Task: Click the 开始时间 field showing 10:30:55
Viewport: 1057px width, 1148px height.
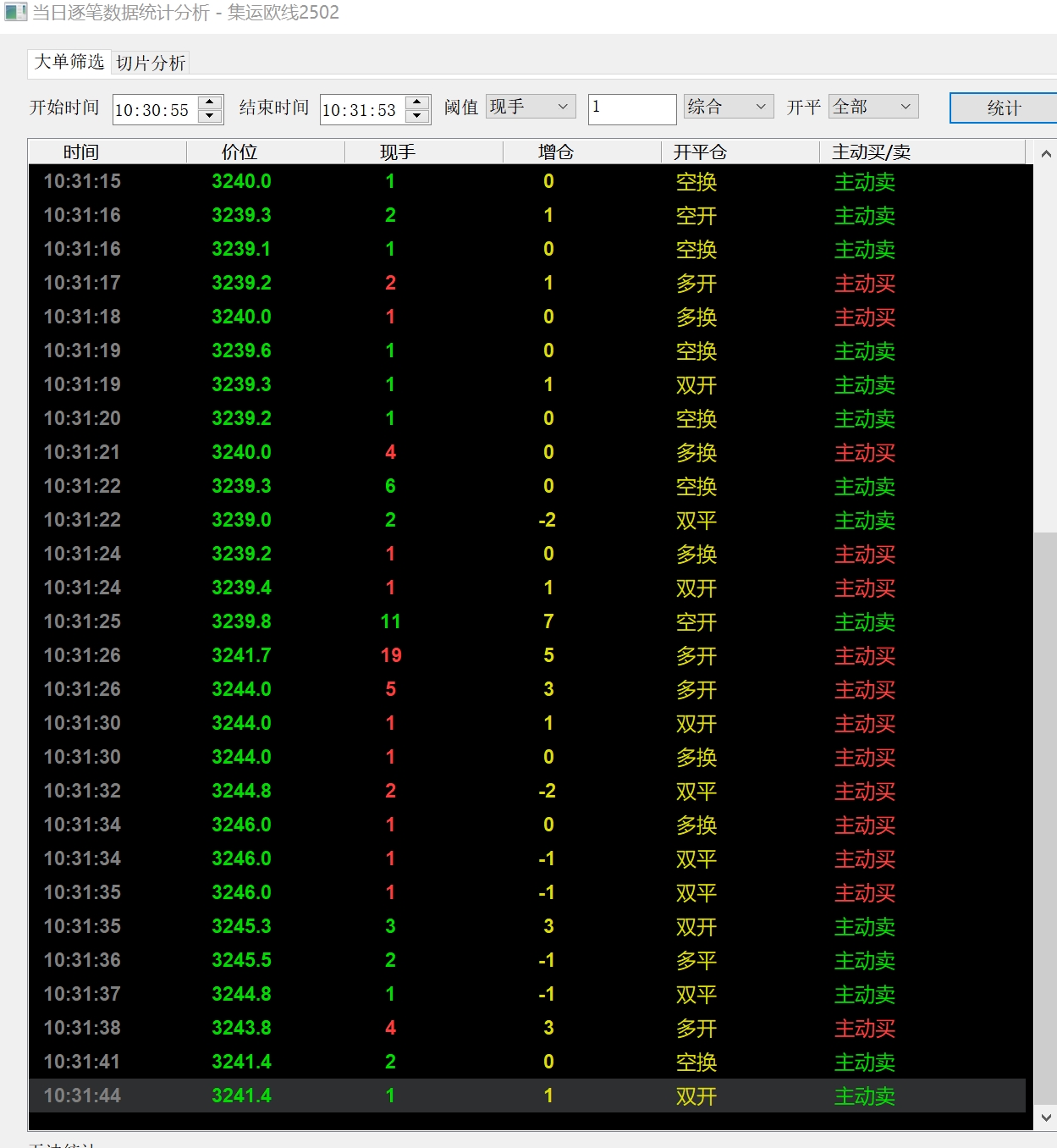Action: (x=155, y=109)
